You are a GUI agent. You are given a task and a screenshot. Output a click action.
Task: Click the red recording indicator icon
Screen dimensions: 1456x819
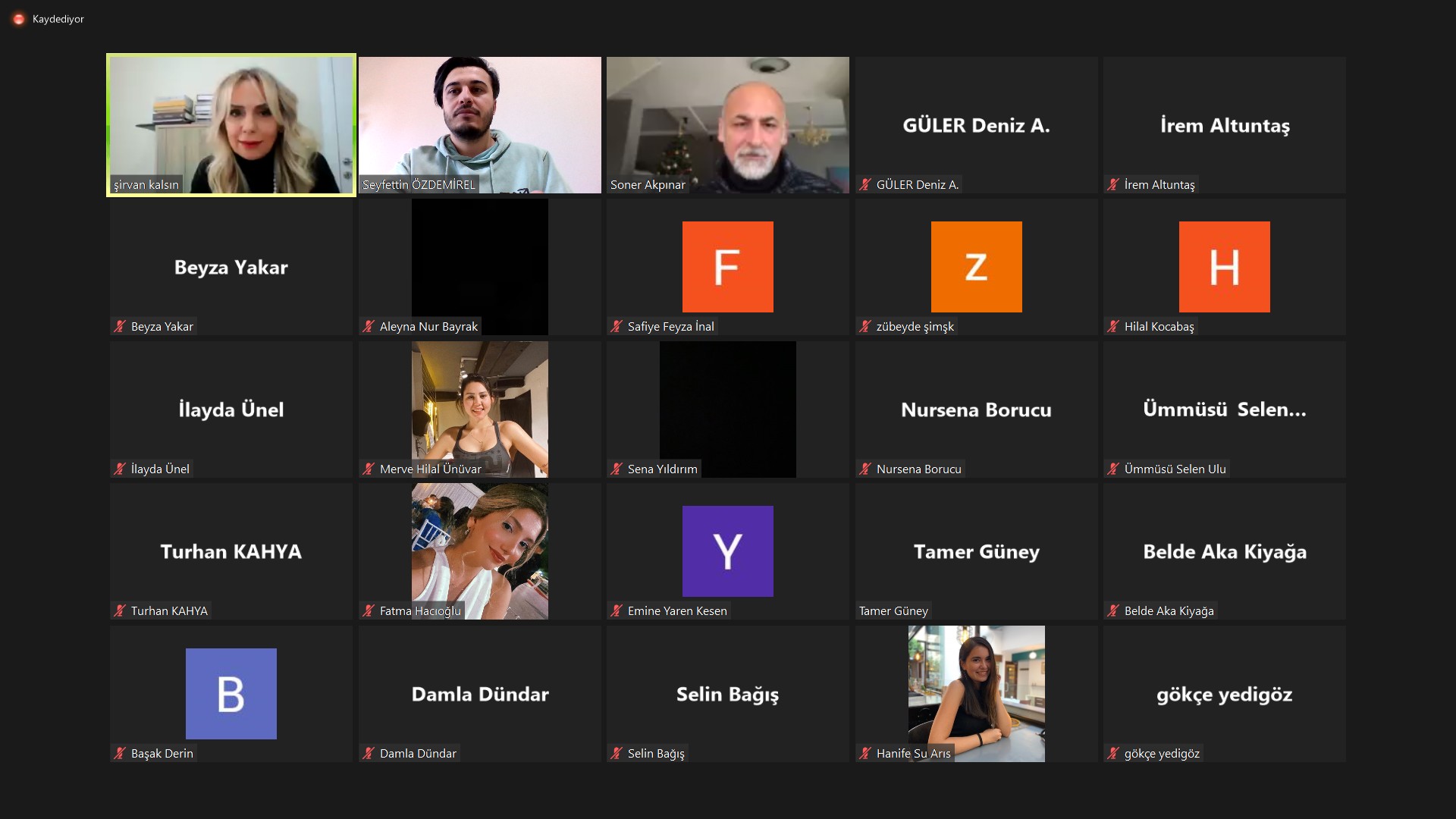19,19
